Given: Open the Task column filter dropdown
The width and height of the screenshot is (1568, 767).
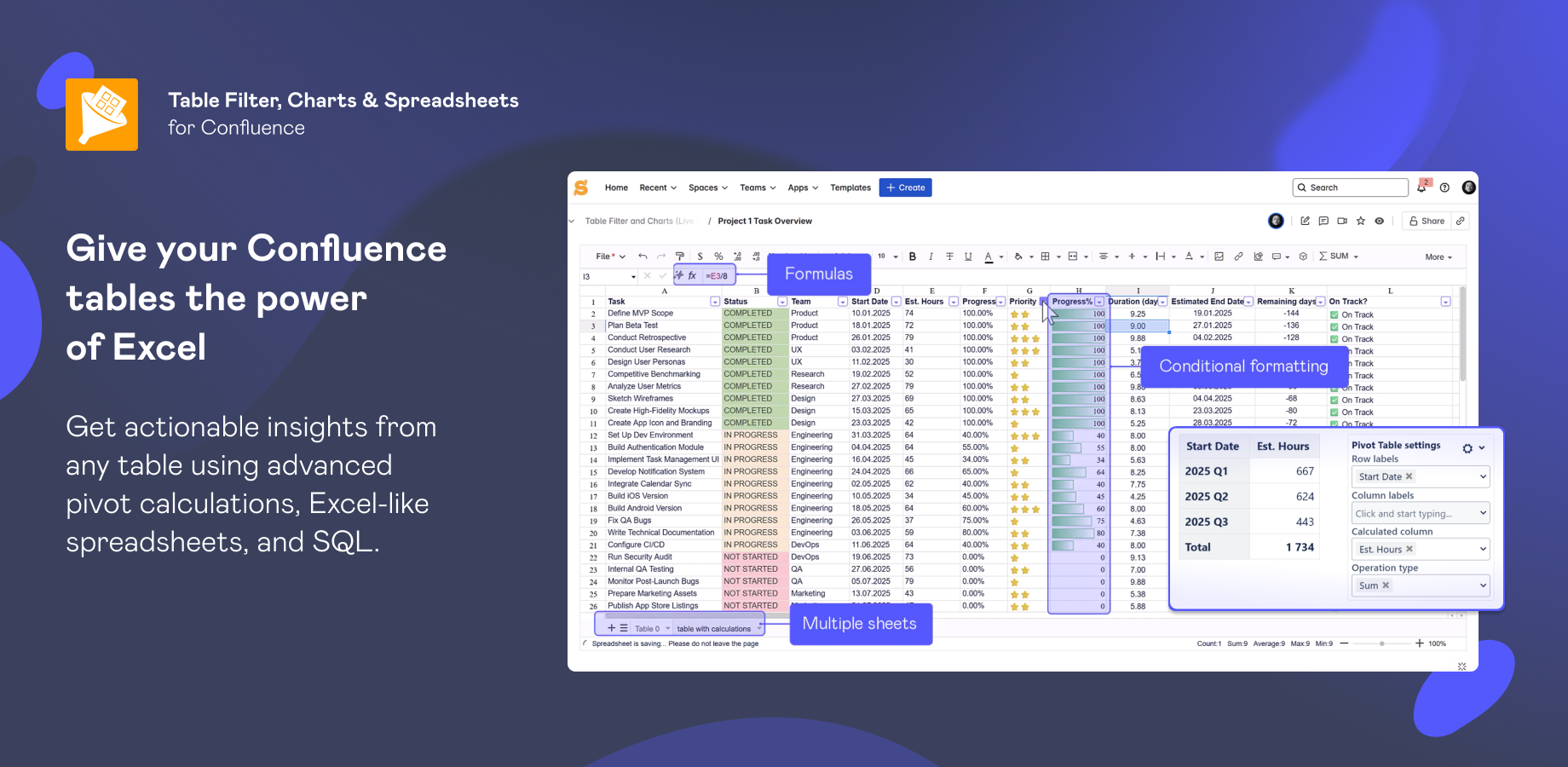Looking at the screenshot, I should pyautogui.click(x=715, y=302).
